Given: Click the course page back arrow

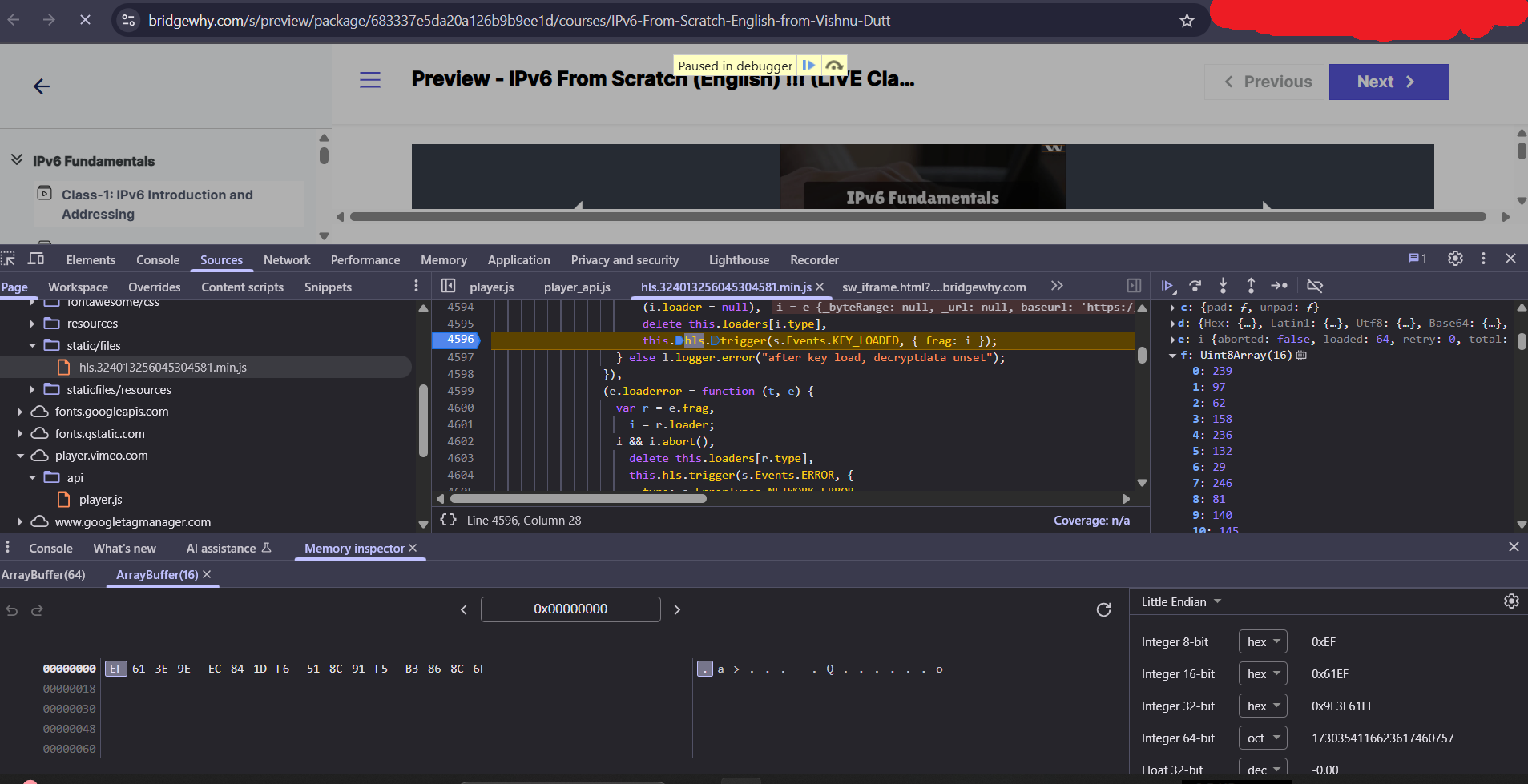Looking at the screenshot, I should [42, 86].
